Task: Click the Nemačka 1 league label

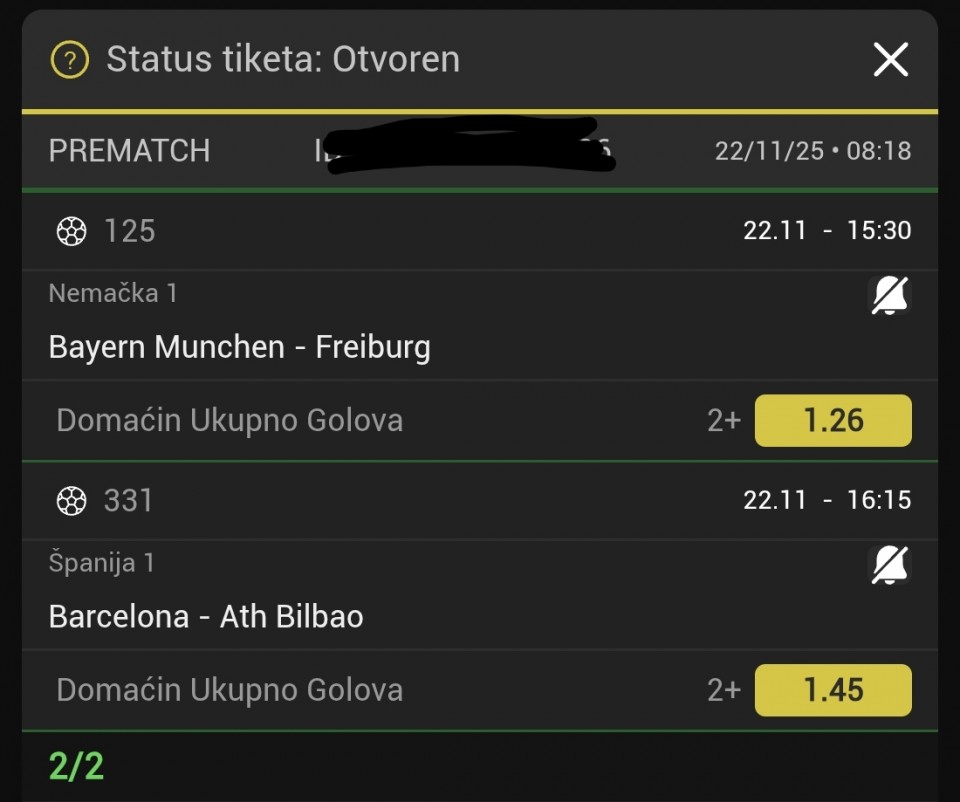Action: [x=113, y=293]
